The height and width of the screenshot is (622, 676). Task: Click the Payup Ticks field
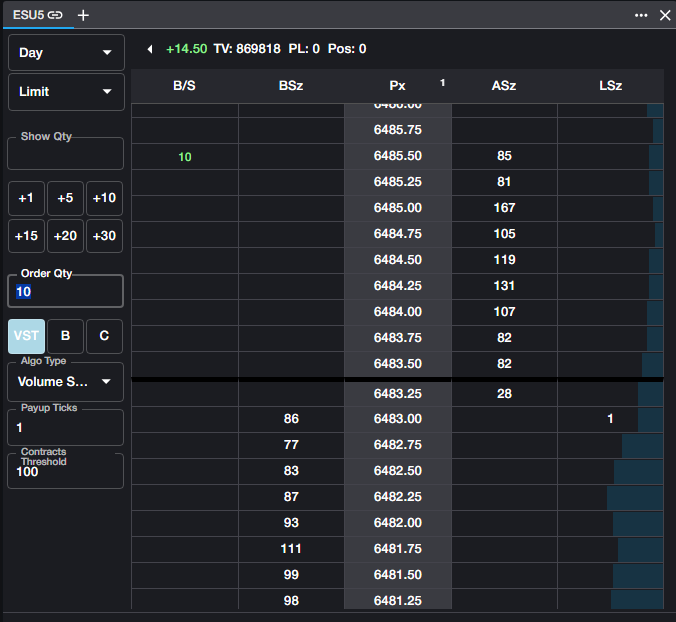click(x=66, y=427)
